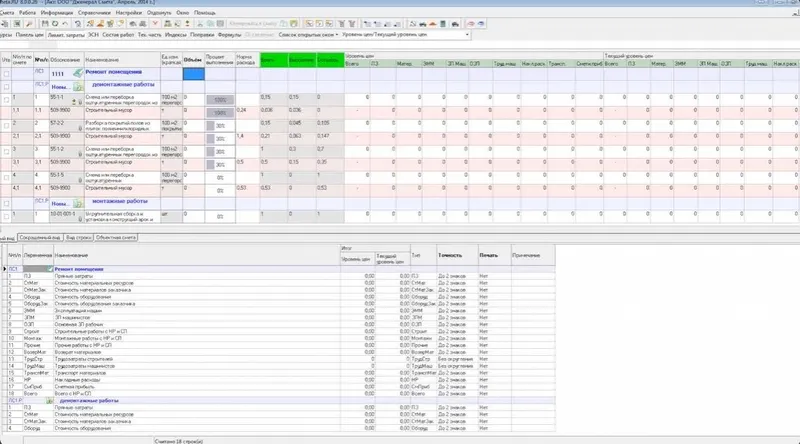Tick the checkbox for Ремонт помещения row
800x444 pixels.
(x=6, y=74)
